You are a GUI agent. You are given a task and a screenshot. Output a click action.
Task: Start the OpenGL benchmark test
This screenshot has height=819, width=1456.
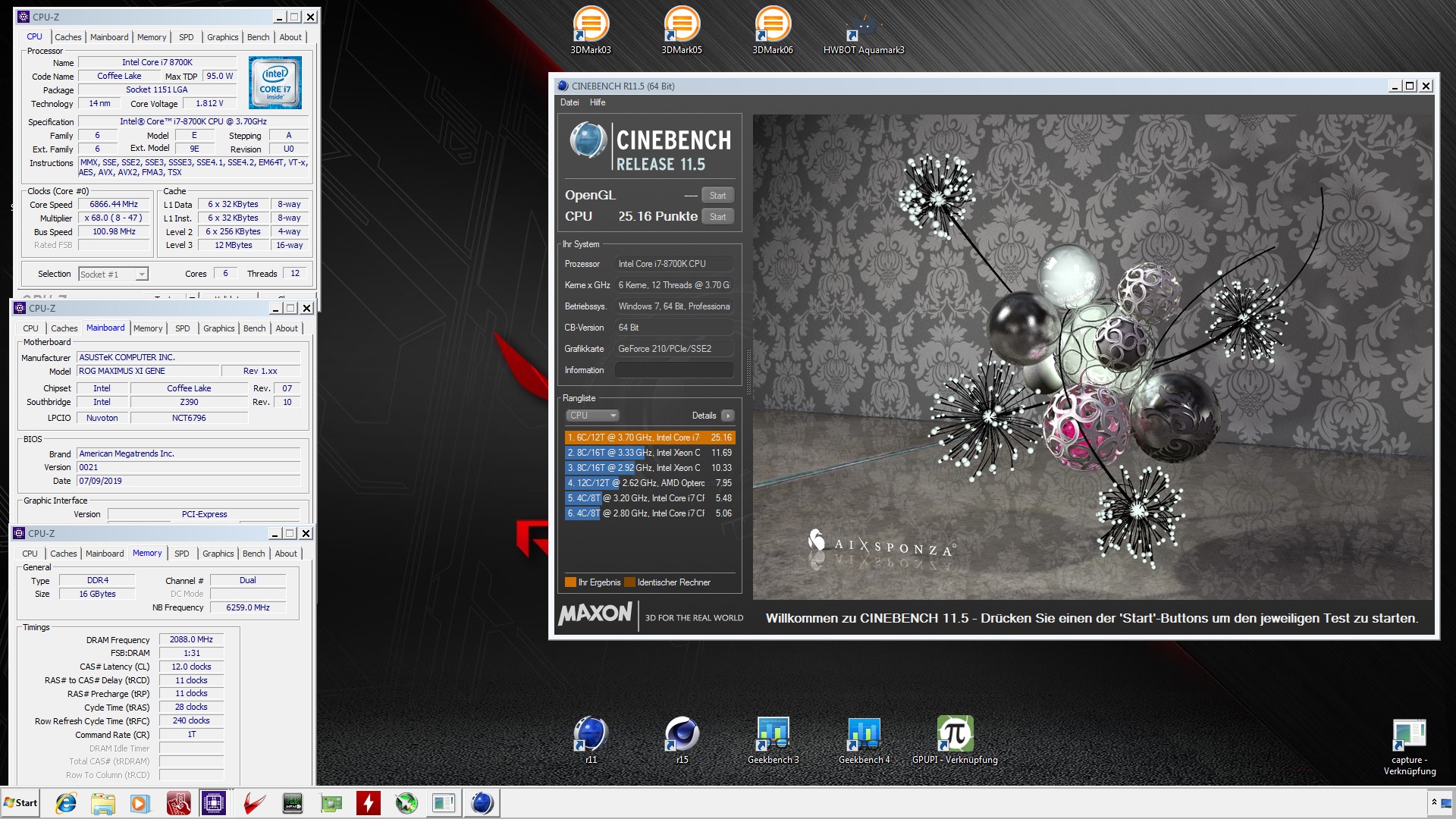pos(717,196)
